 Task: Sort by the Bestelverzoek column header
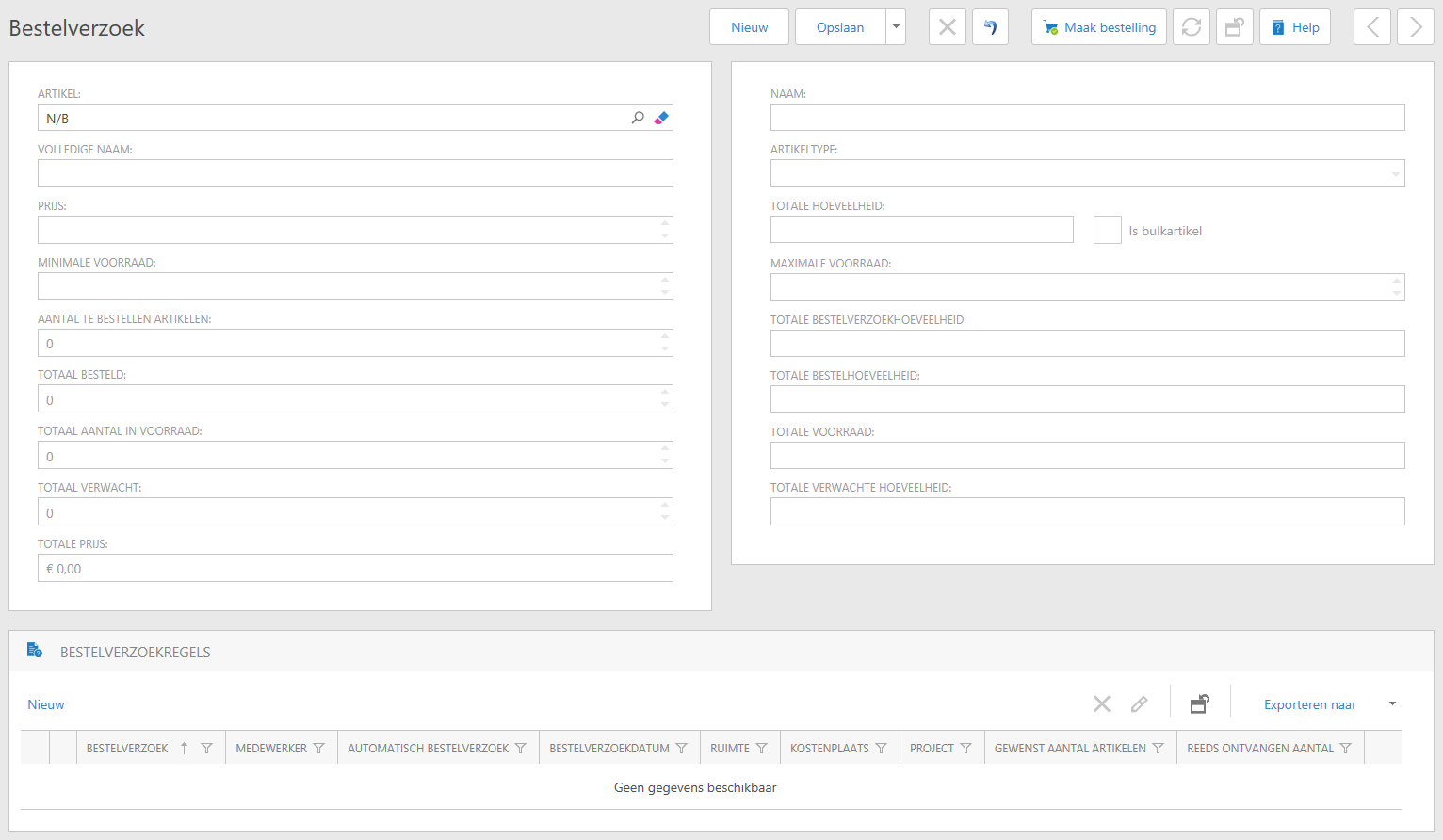point(127,749)
